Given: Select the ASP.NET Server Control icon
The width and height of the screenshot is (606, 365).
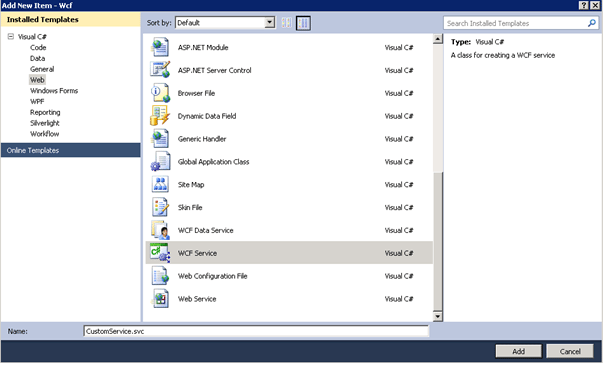Looking at the screenshot, I should 160,70.
